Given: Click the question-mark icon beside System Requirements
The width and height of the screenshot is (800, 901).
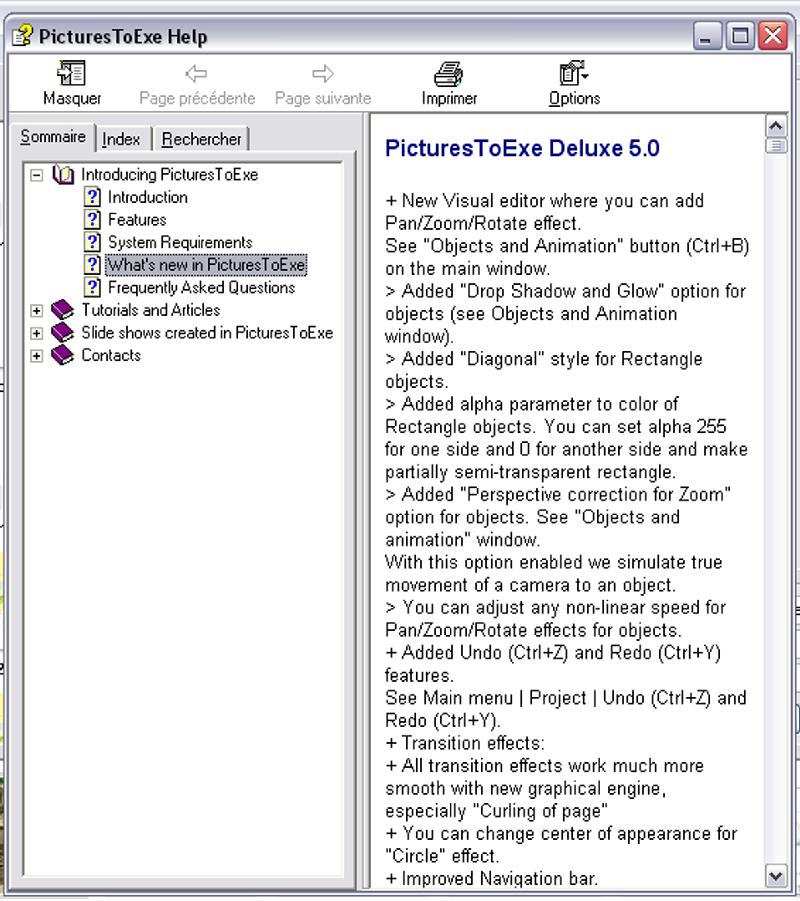Looking at the screenshot, I should pyautogui.click(x=93, y=242).
